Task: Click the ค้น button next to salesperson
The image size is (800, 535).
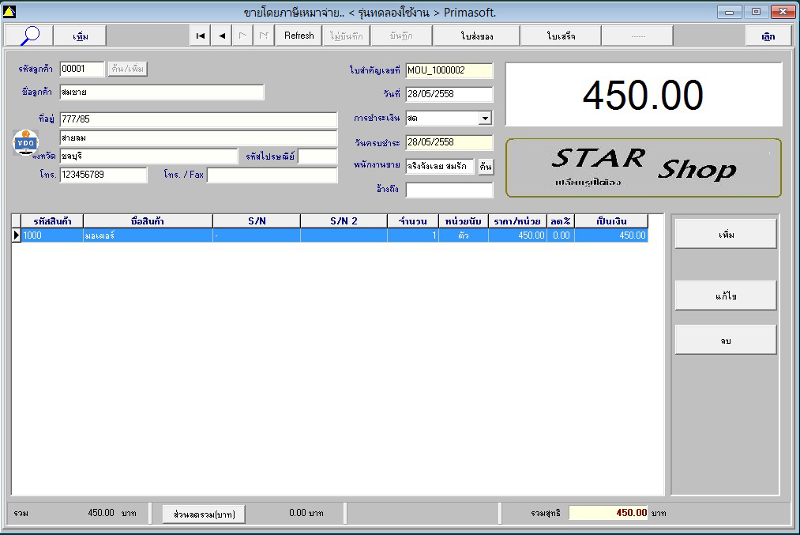Action: 485,167
